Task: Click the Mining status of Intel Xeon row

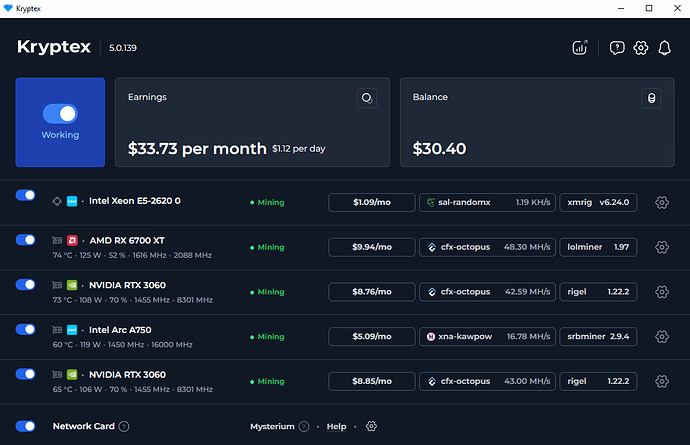Action: [x=267, y=202]
